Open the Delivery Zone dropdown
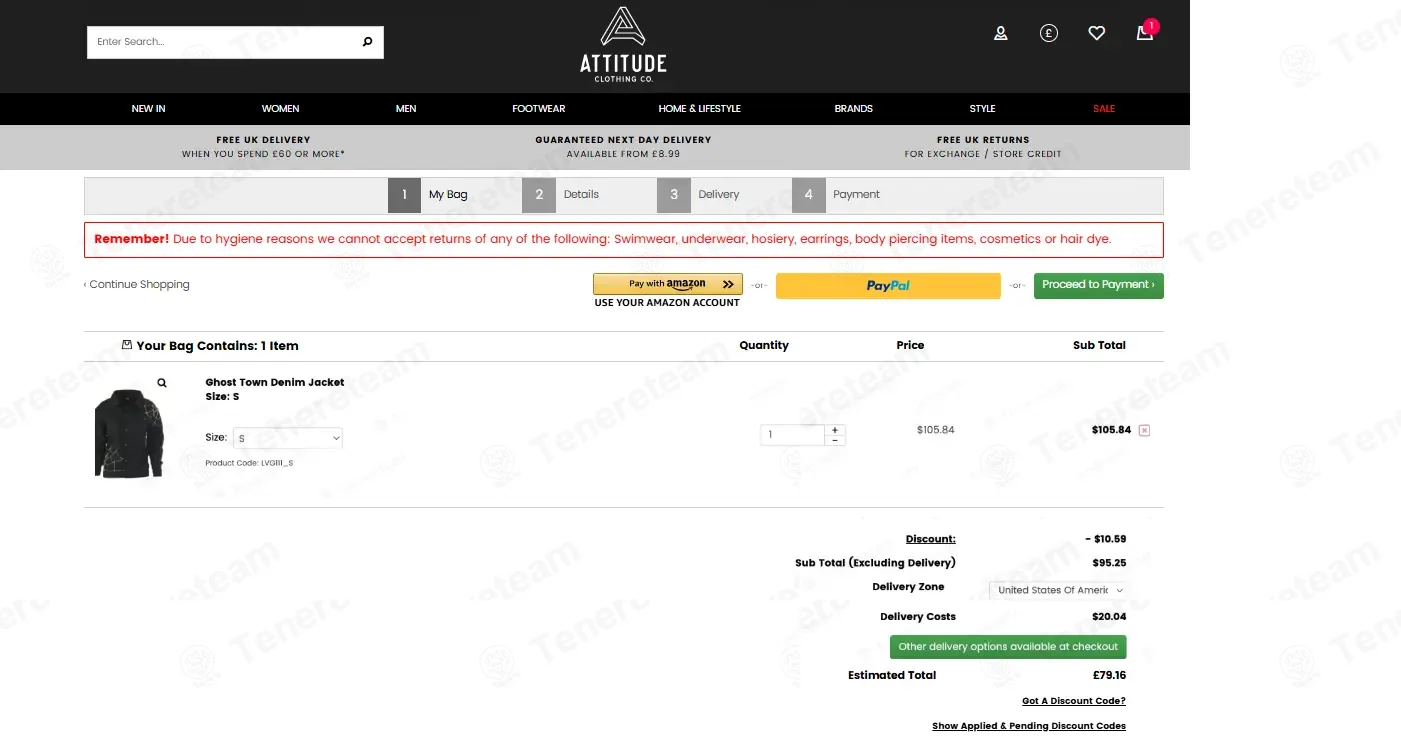The height and width of the screenshot is (742, 1401). point(1058,590)
